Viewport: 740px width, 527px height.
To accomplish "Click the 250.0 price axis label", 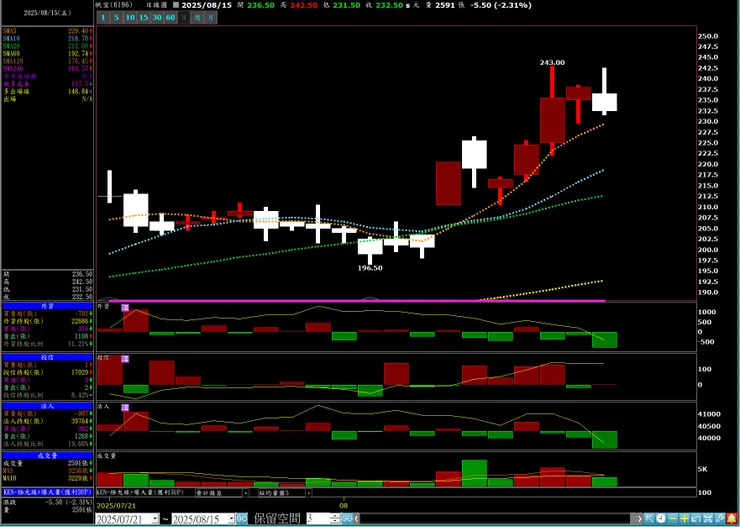I will (708, 36).
